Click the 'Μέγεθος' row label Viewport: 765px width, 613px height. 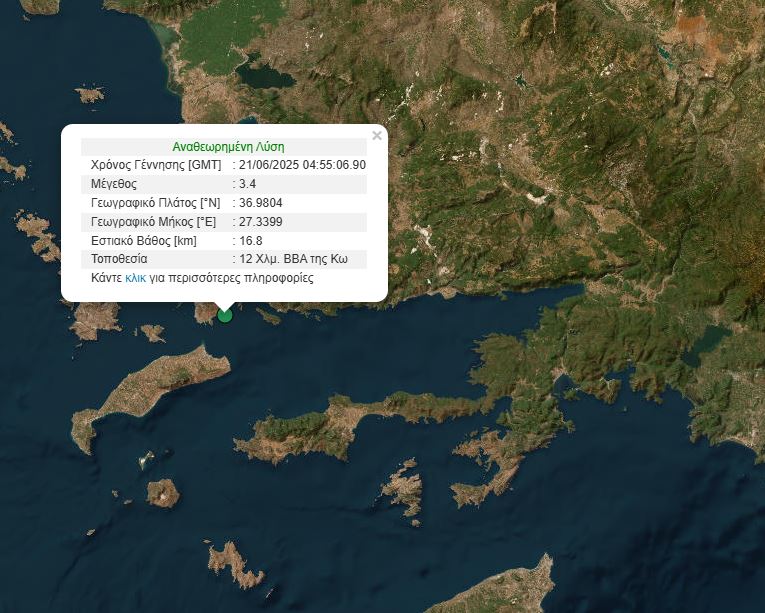point(113,184)
